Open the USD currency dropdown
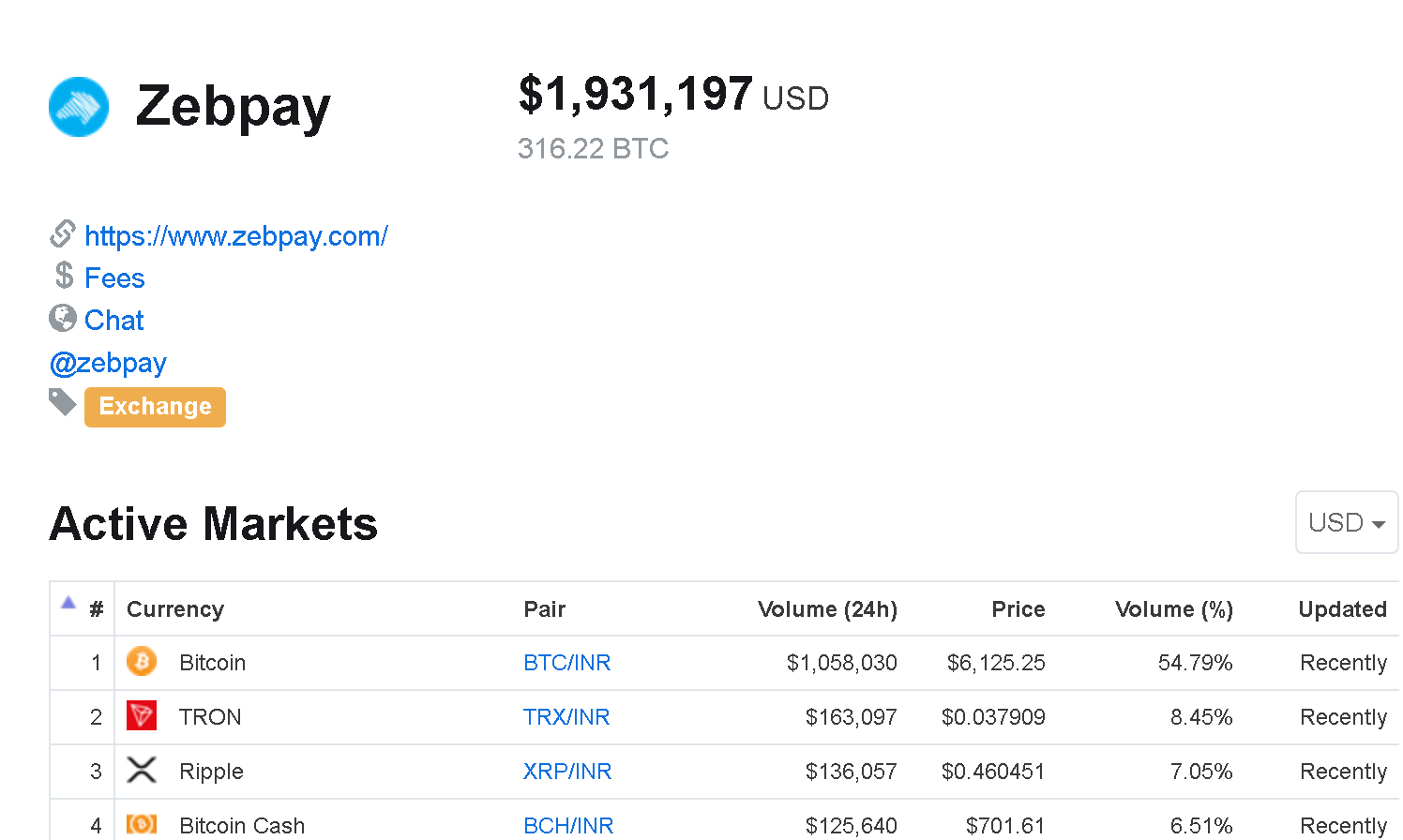The width and height of the screenshot is (1403, 840). [1347, 522]
